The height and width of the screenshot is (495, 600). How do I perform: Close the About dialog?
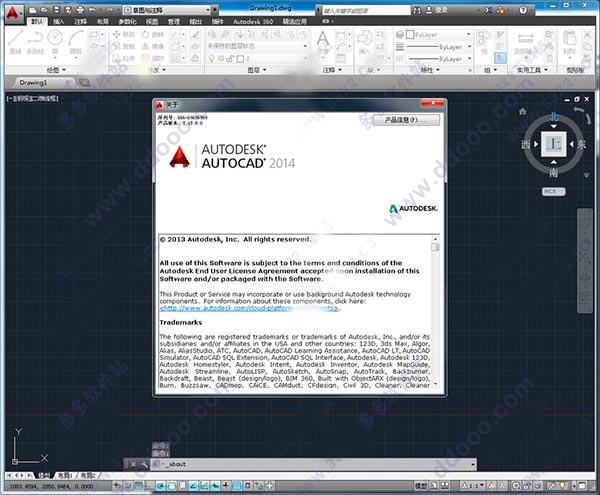433,103
